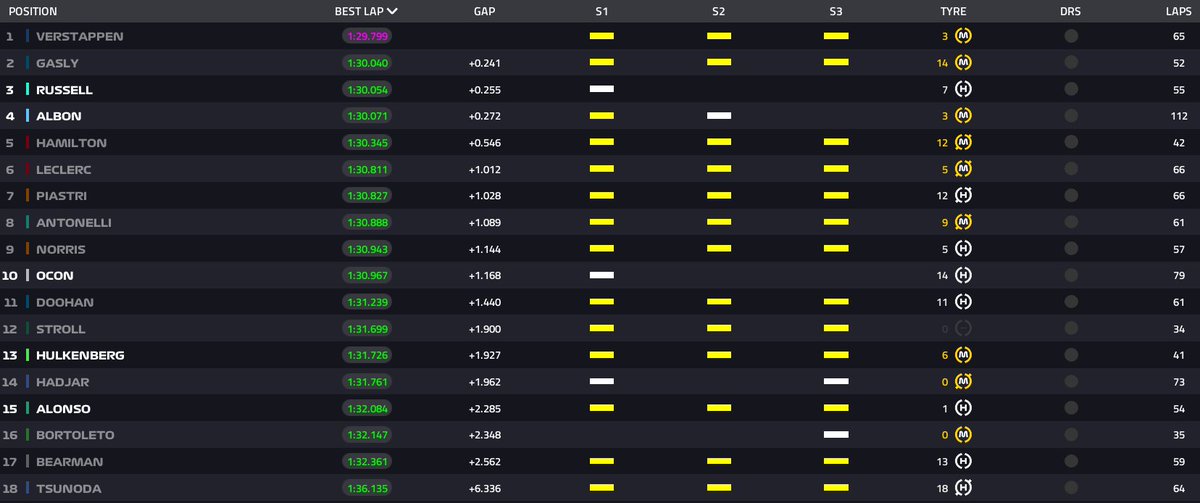Click Piastri's hard tyre icon
The height and width of the screenshot is (503, 1200).
[x=964, y=196]
